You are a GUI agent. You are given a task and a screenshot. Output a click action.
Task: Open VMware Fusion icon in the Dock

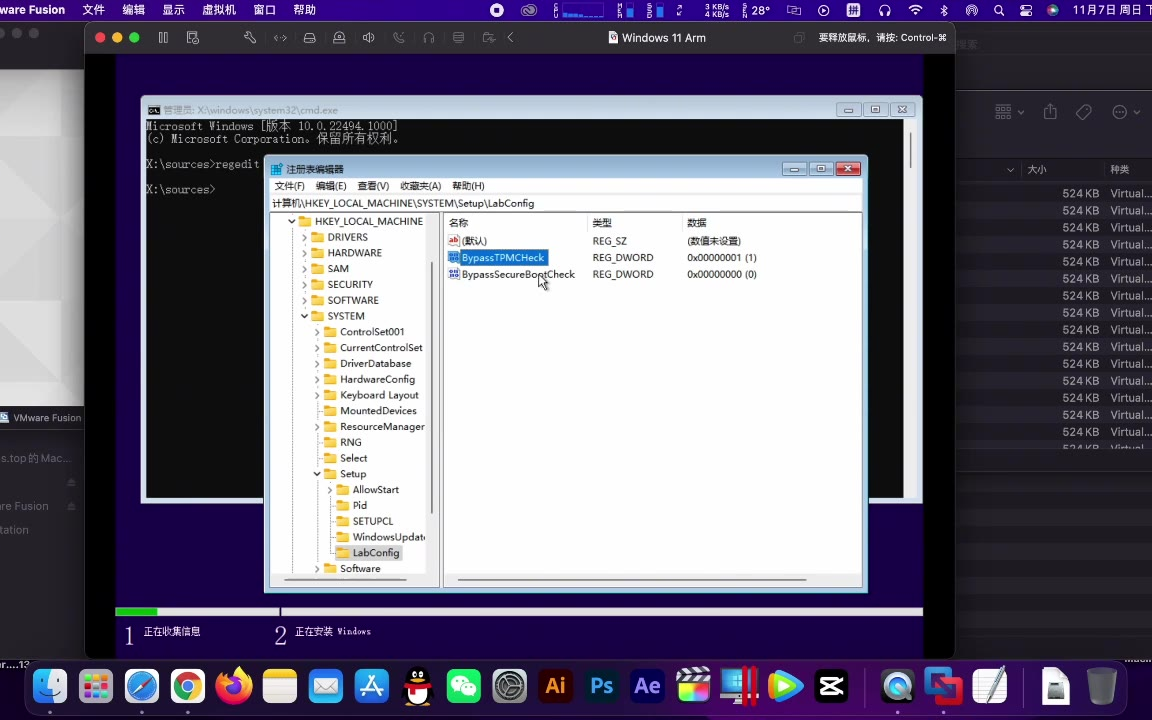(x=943, y=687)
